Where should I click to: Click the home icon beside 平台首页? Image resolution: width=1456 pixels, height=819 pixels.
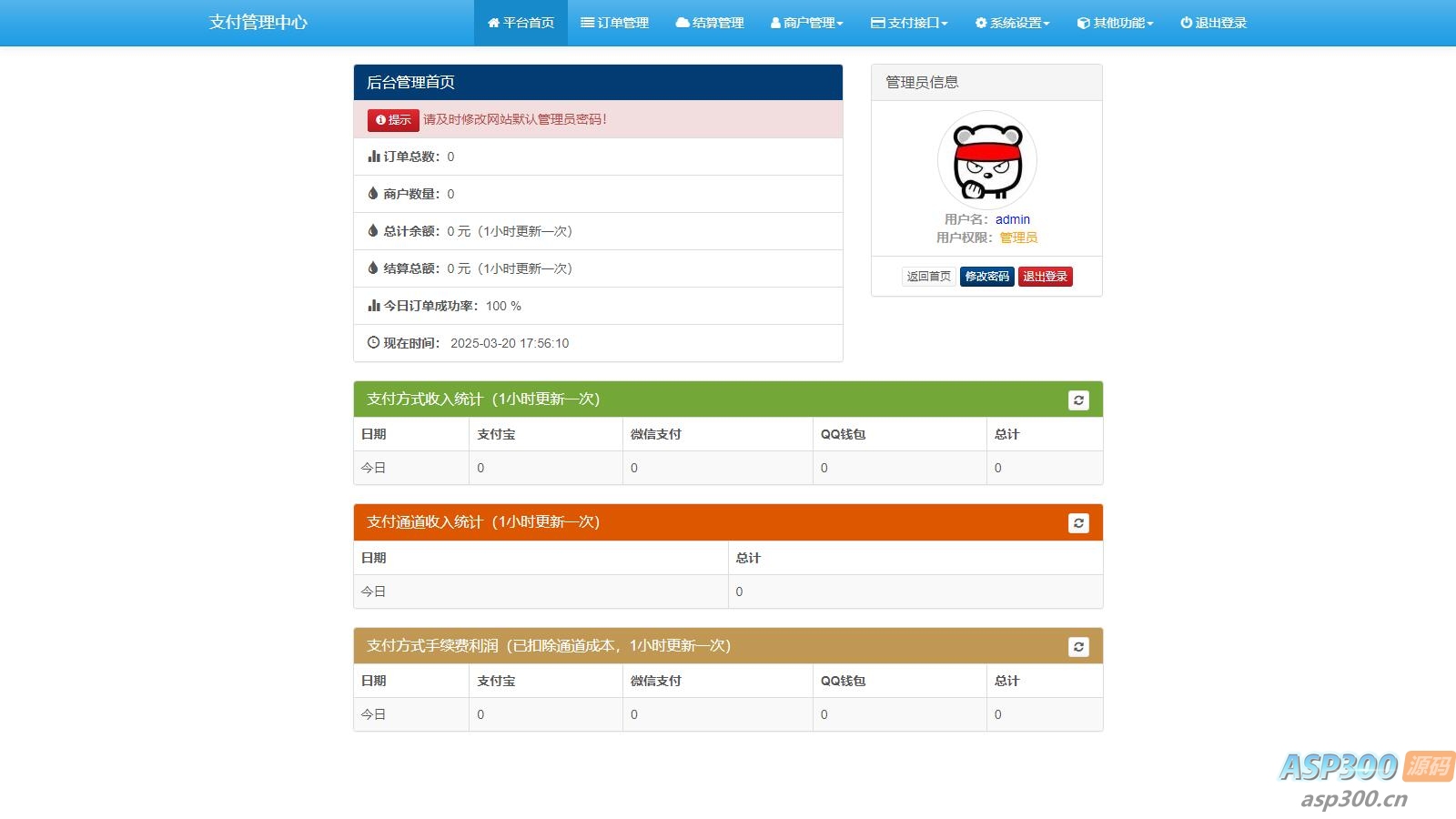[x=494, y=23]
